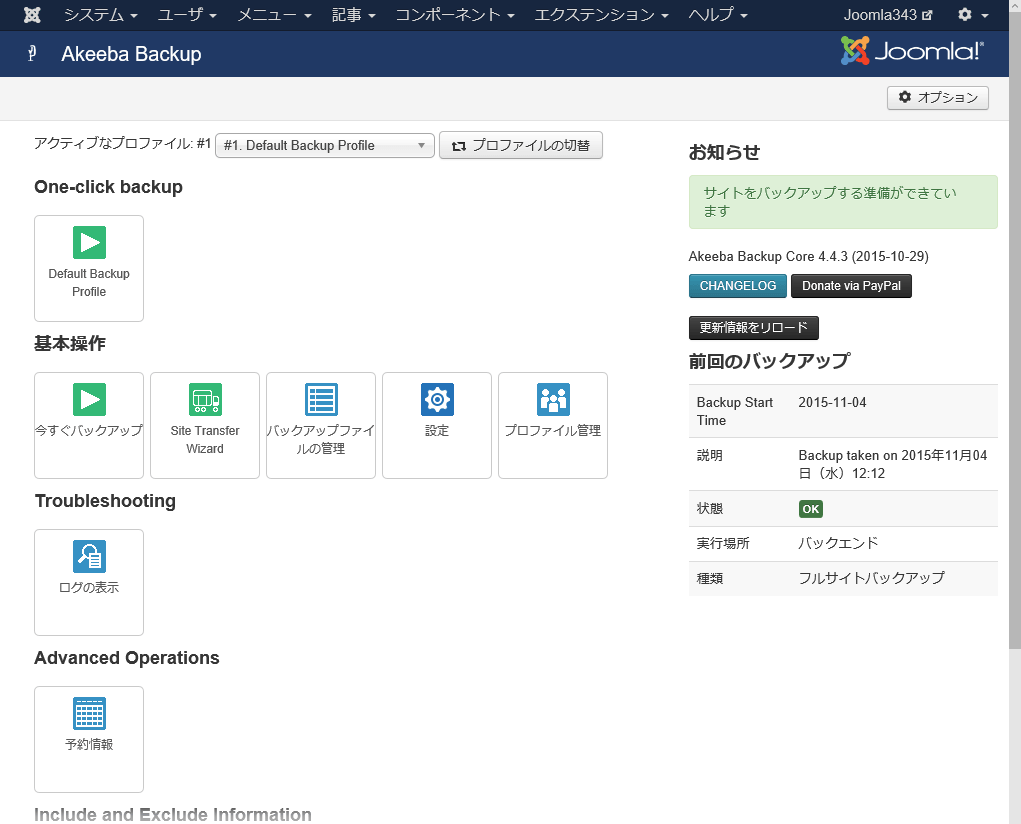Start Default Backup Profile one-click backup
Image resolution: width=1021 pixels, height=824 pixels.
[89, 268]
